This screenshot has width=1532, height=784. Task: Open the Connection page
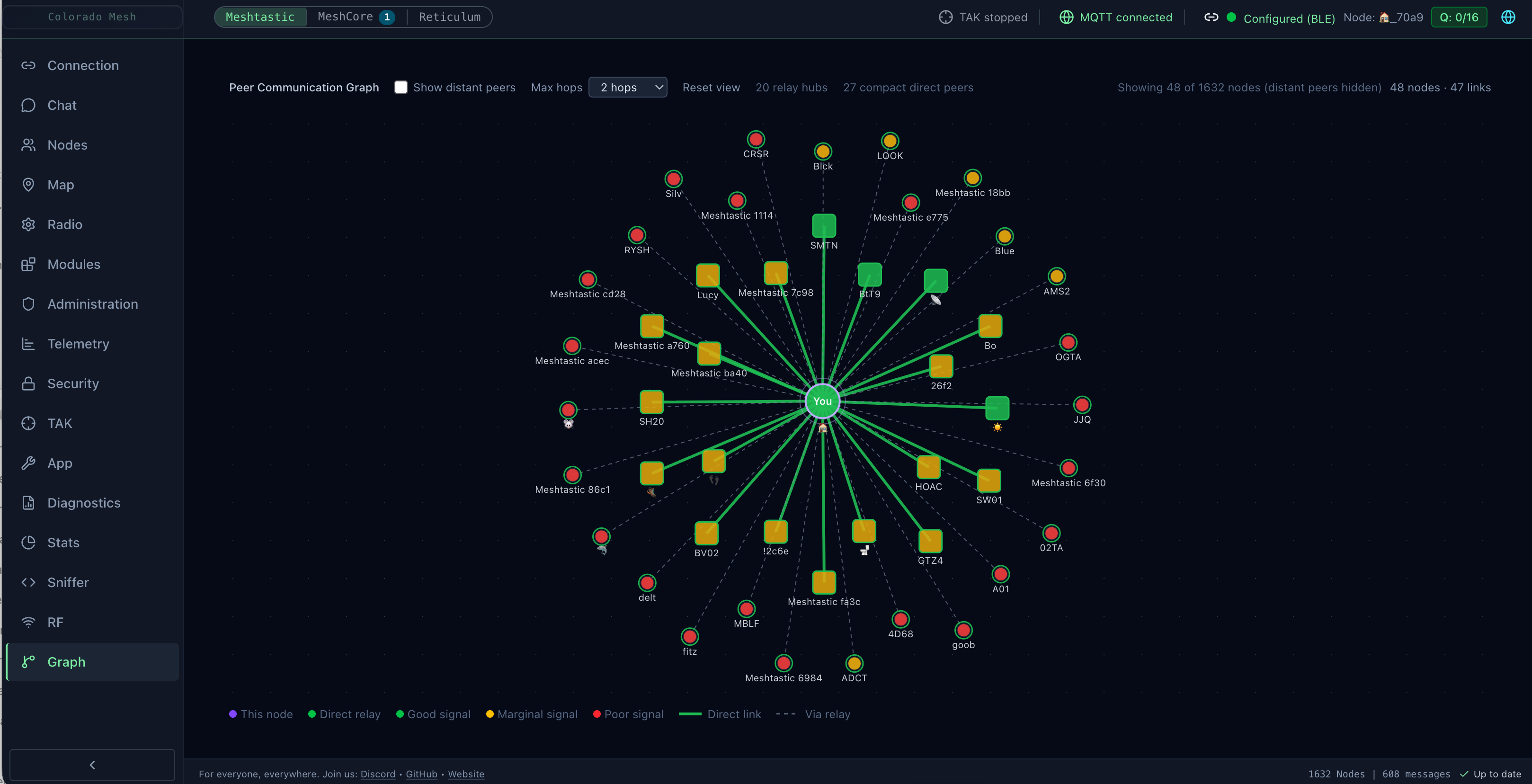pos(92,65)
